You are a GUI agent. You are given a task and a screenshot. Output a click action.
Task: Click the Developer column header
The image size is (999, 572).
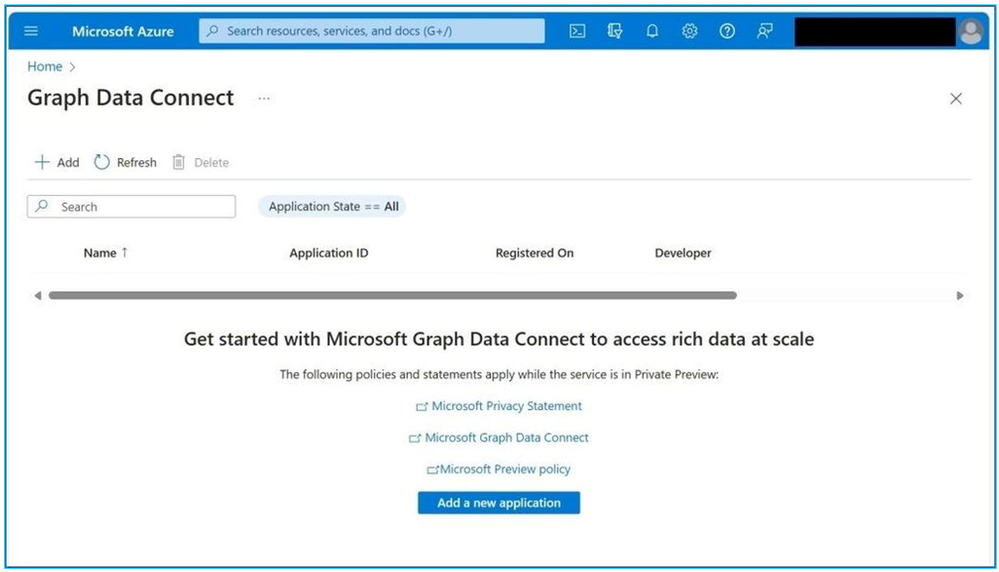click(x=683, y=253)
